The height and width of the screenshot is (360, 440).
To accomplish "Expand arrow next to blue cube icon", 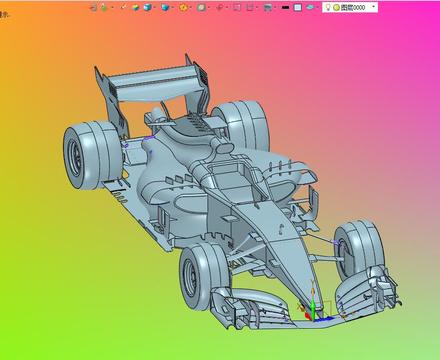I will pos(156,7).
